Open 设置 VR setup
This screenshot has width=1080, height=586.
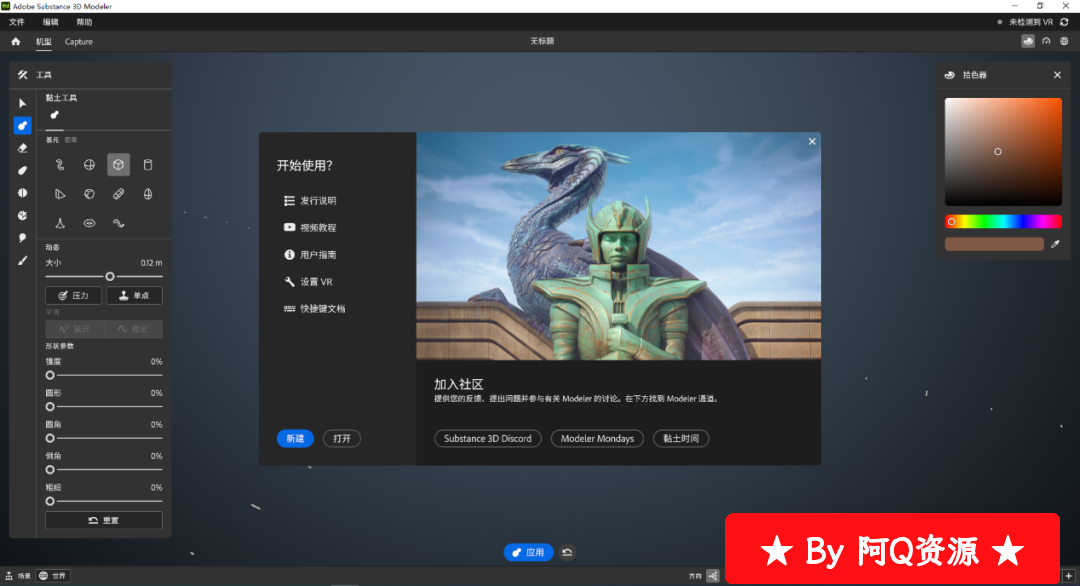309,282
